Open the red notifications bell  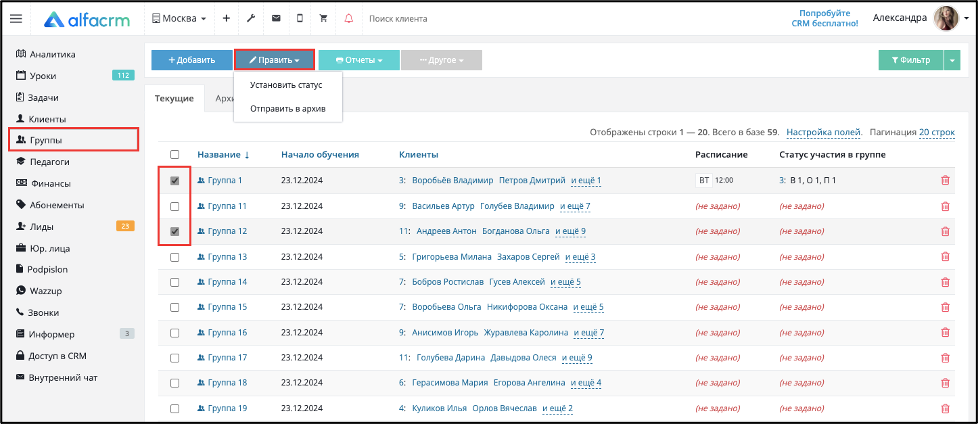(x=348, y=19)
